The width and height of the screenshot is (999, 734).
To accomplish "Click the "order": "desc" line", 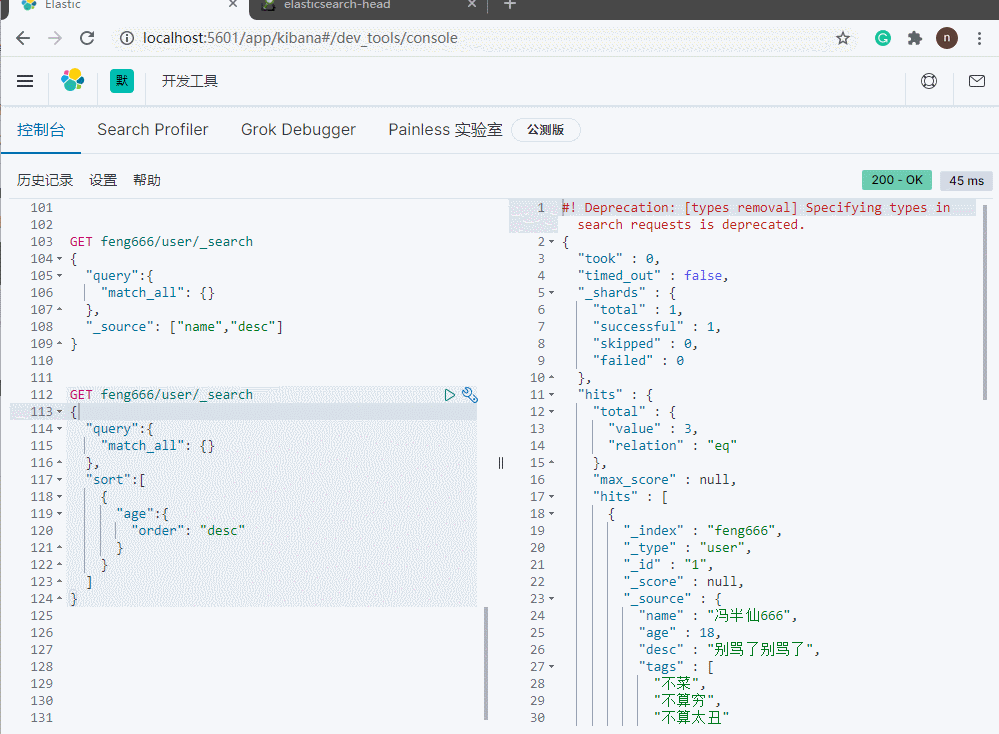I will point(188,531).
